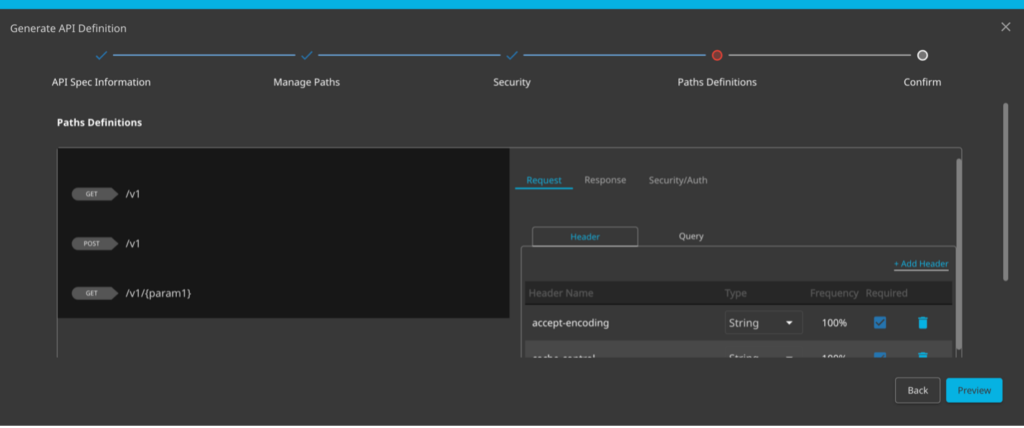Click the + Add Header link
The image size is (1024, 428).
(921, 264)
